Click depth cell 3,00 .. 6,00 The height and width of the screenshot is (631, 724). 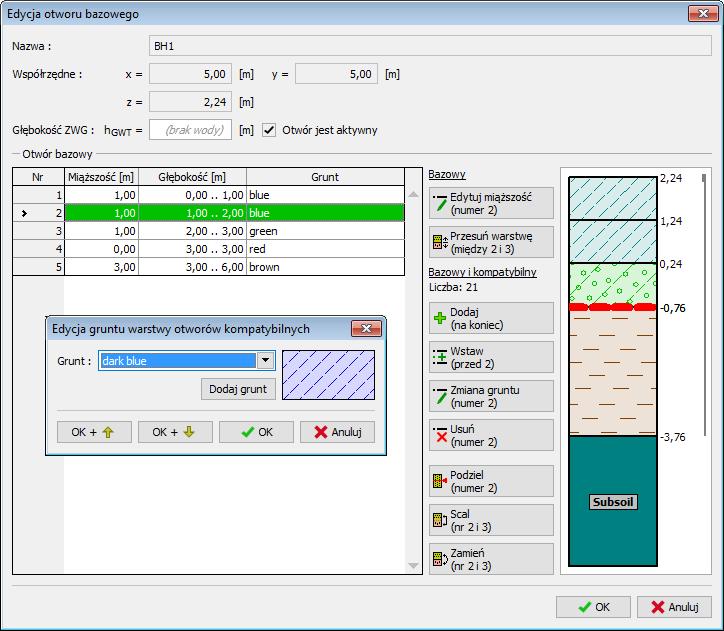tap(193, 267)
